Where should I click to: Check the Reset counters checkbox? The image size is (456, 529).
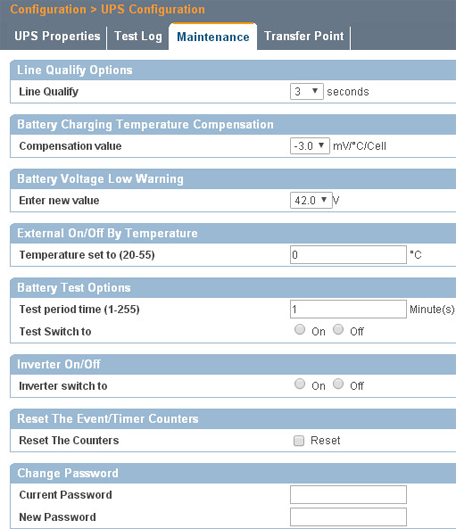point(299,440)
